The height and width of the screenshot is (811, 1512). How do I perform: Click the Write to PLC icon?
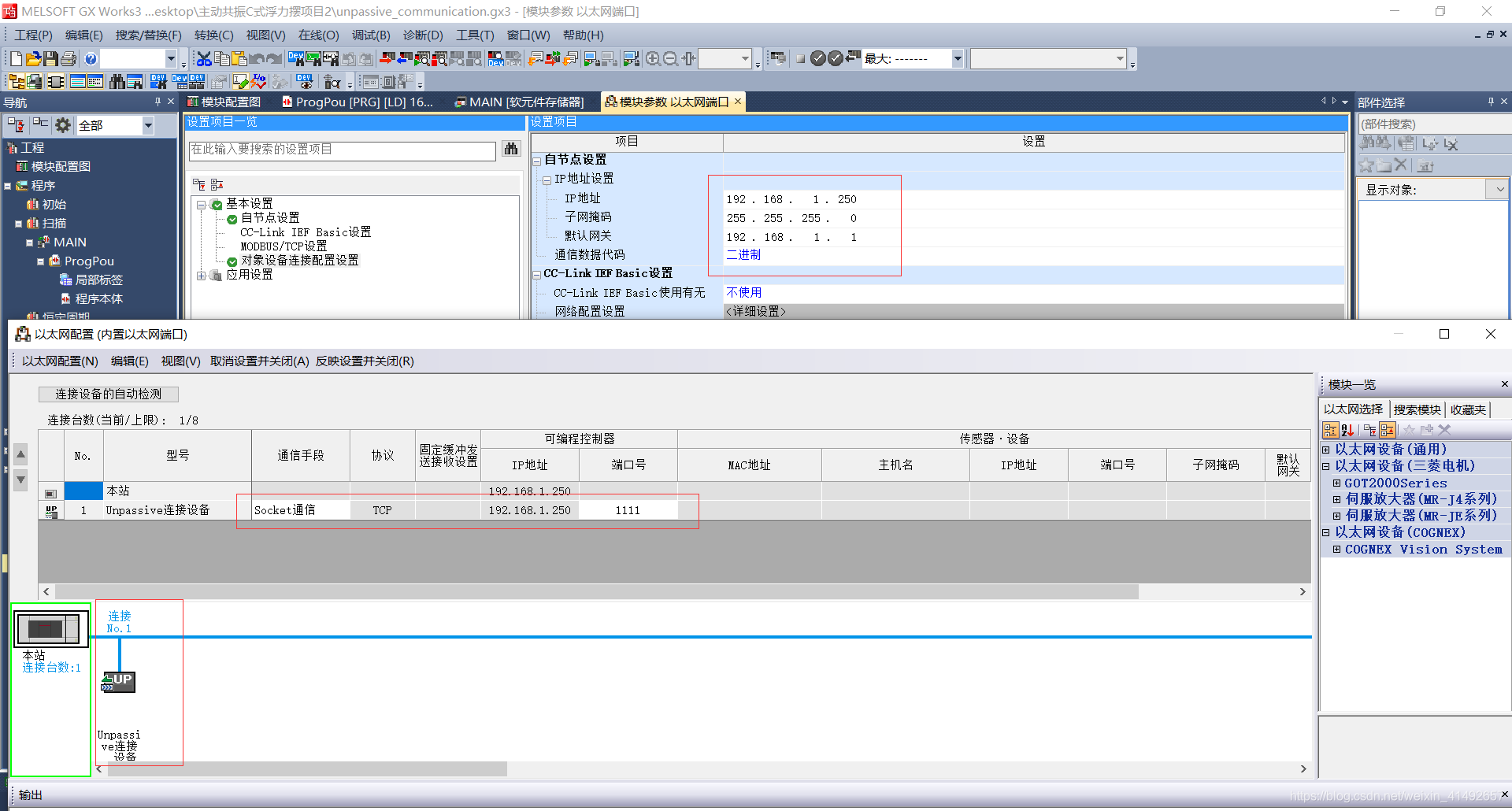click(386, 59)
